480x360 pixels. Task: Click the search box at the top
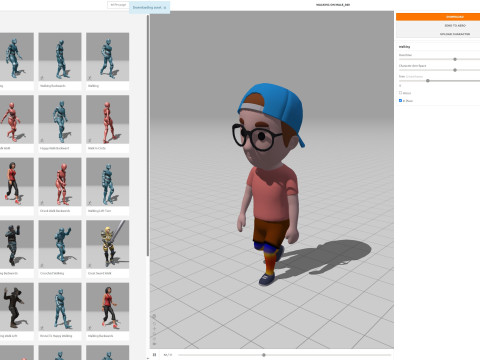[118, 5]
